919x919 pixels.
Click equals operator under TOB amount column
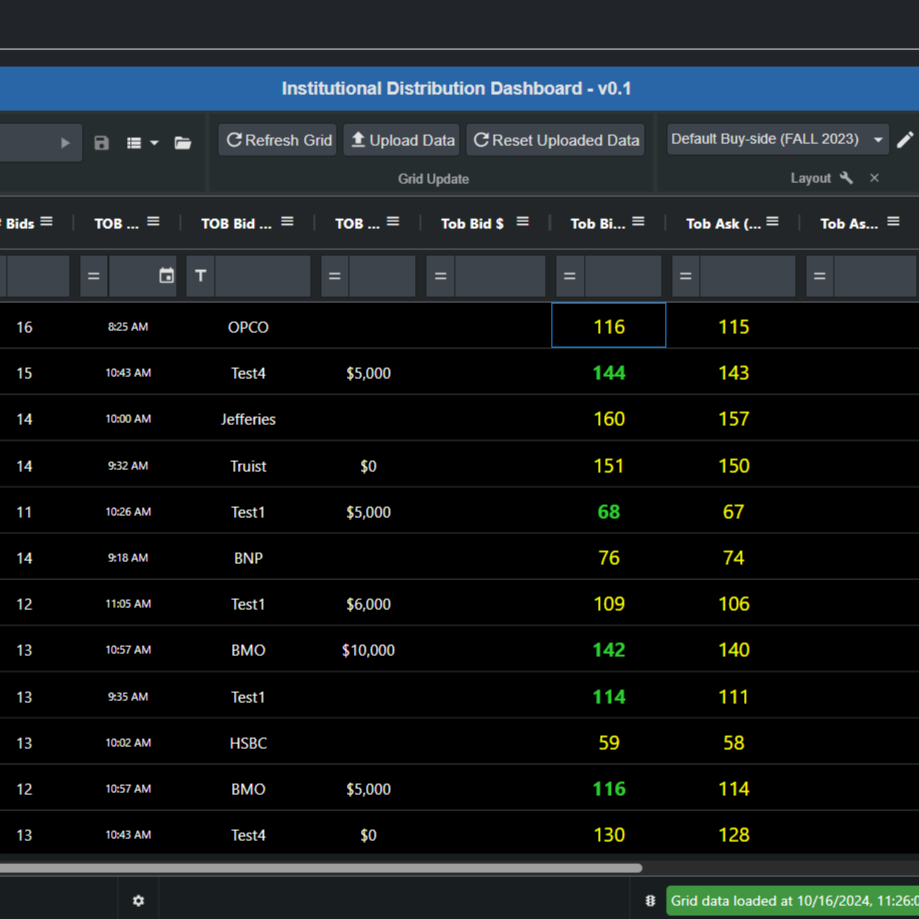pyautogui.click(x=335, y=276)
